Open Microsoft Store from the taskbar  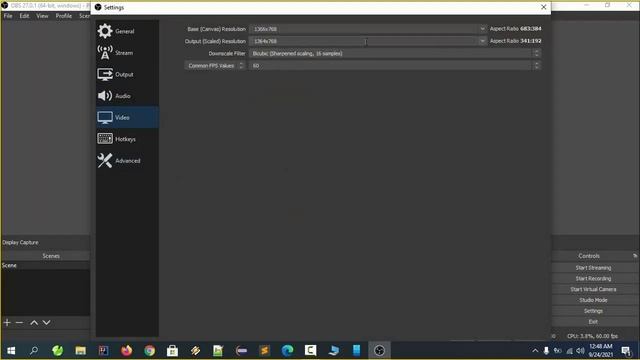pyautogui.click(x=172, y=351)
